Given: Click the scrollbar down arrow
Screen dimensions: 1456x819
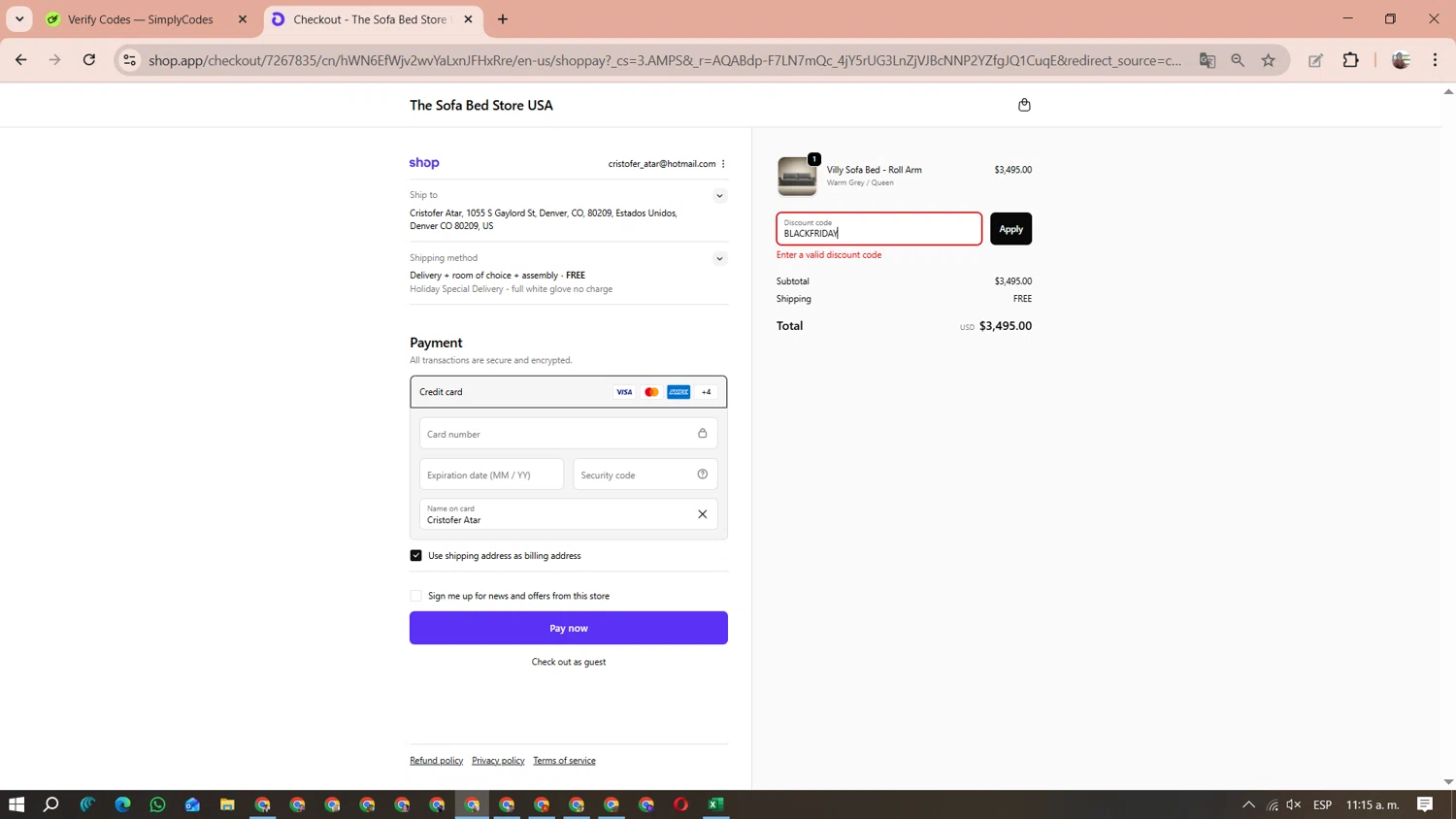Looking at the screenshot, I should pos(1448,782).
